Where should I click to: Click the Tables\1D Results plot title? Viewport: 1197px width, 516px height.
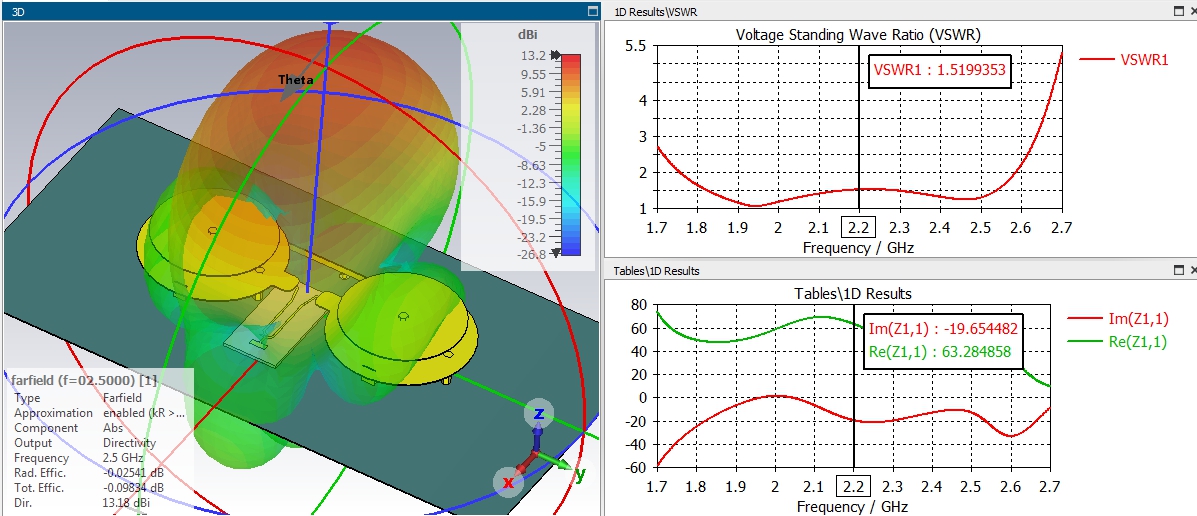(853, 294)
